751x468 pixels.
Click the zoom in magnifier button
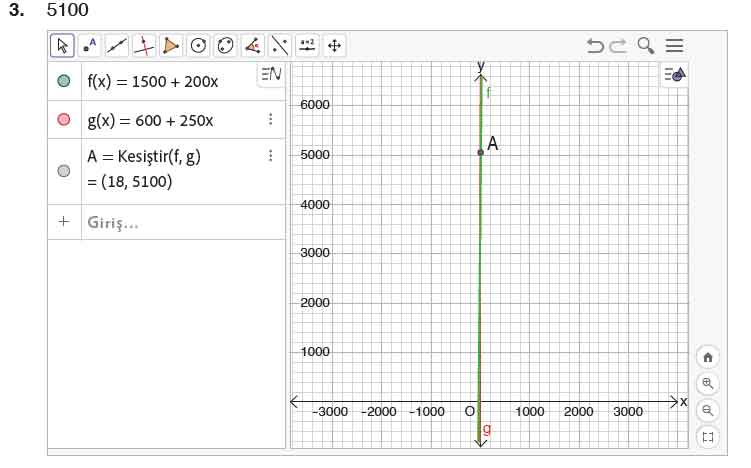[708, 383]
